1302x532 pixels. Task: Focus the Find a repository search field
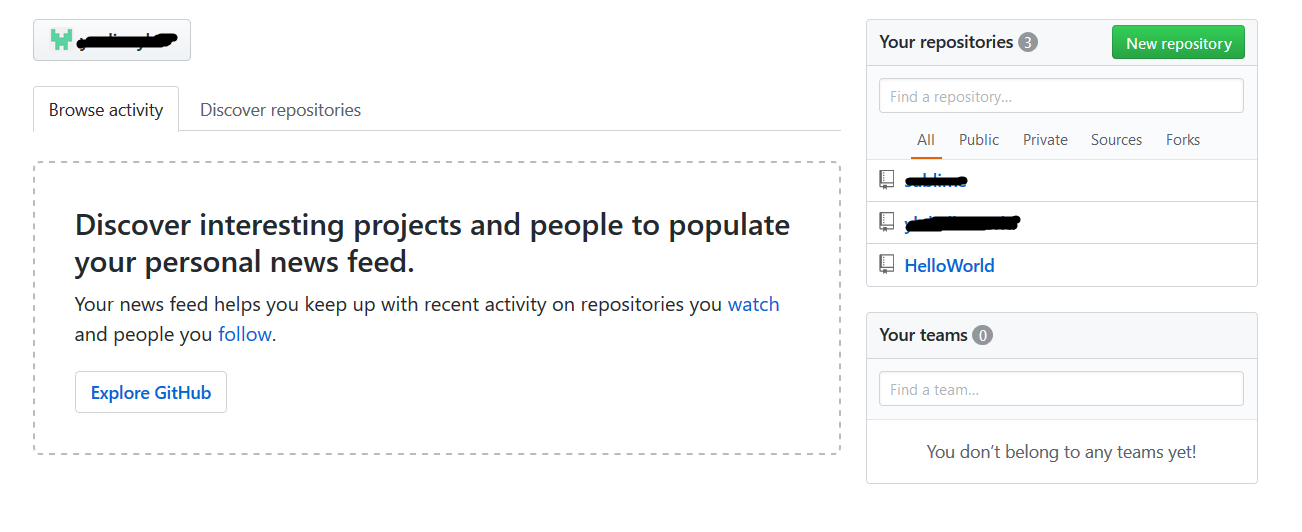tap(1061, 96)
